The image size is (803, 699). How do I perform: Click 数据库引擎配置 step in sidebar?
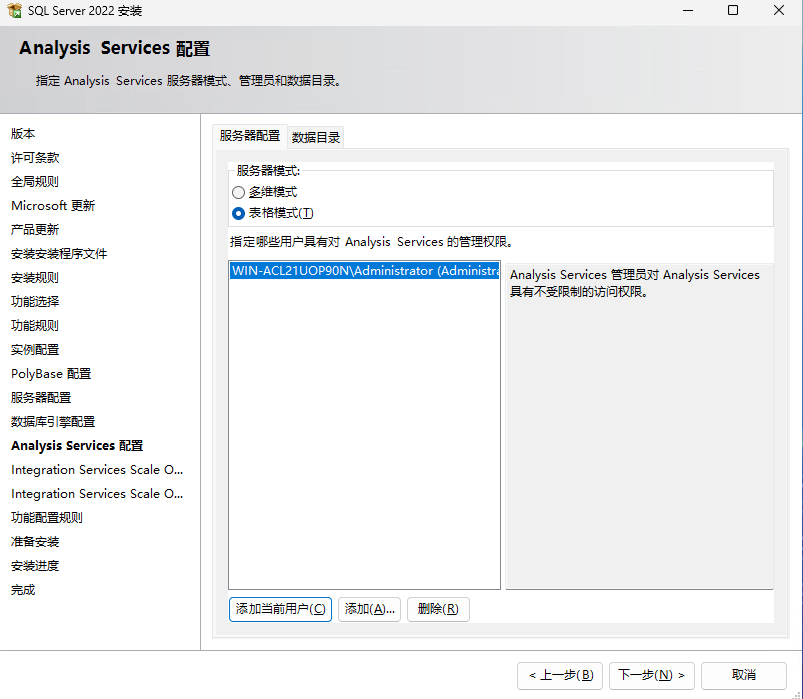click(x=53, y=422)
